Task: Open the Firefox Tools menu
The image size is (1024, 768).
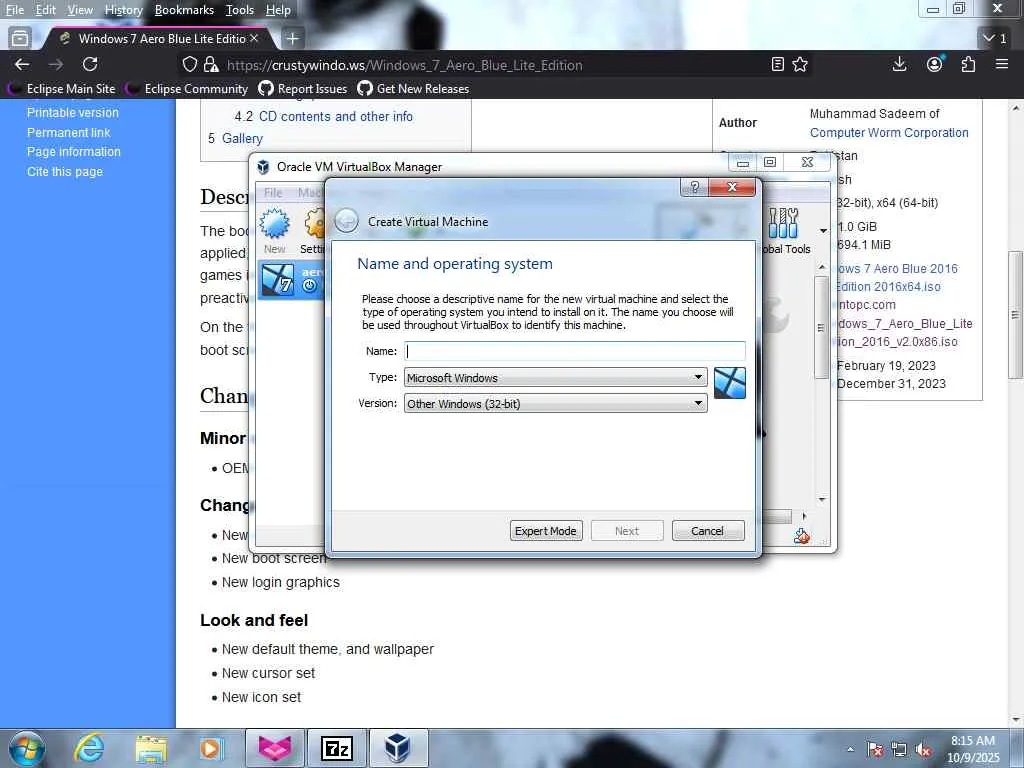Action: coord(240,10)
